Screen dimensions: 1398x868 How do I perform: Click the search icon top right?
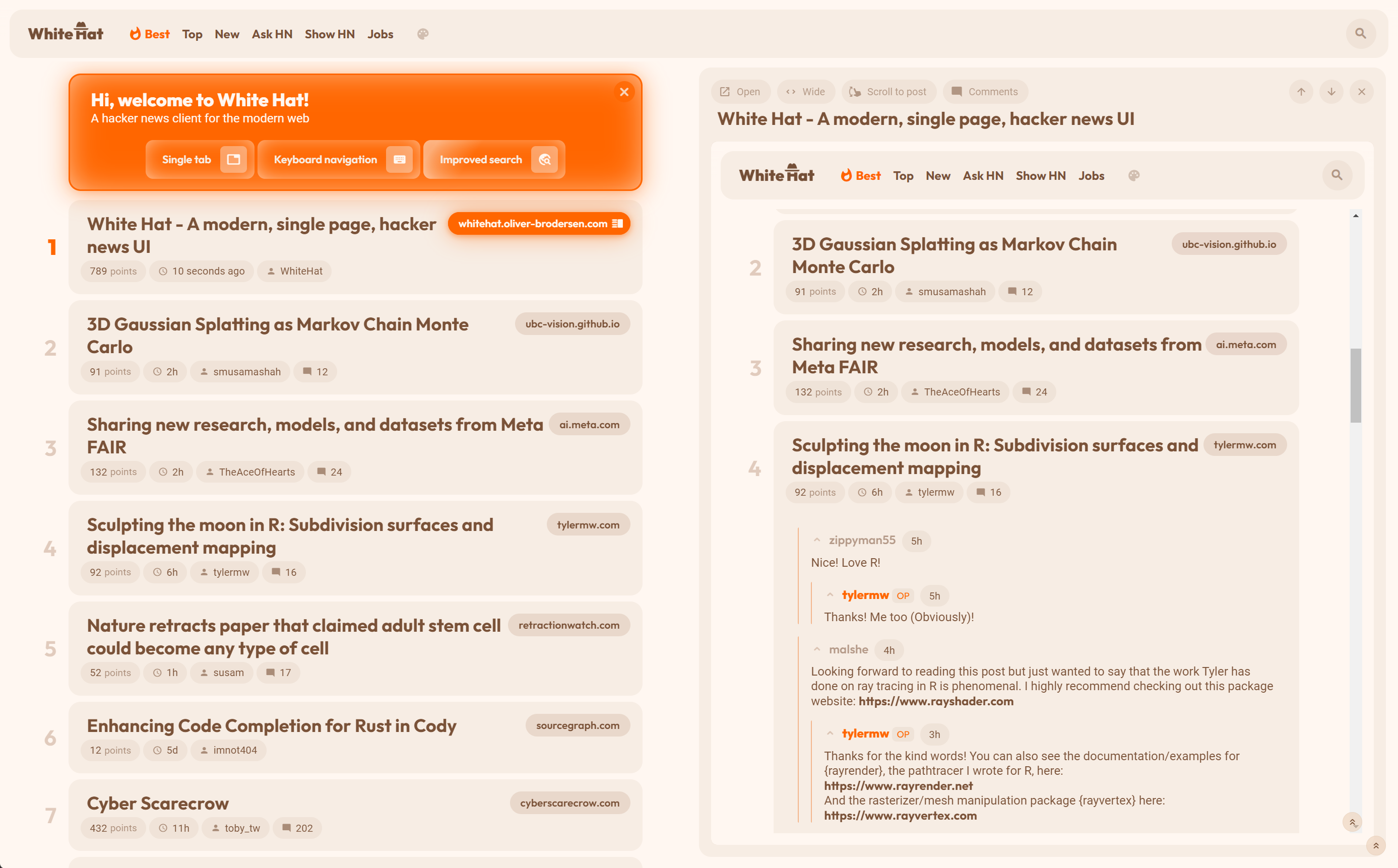[1361, 33]
